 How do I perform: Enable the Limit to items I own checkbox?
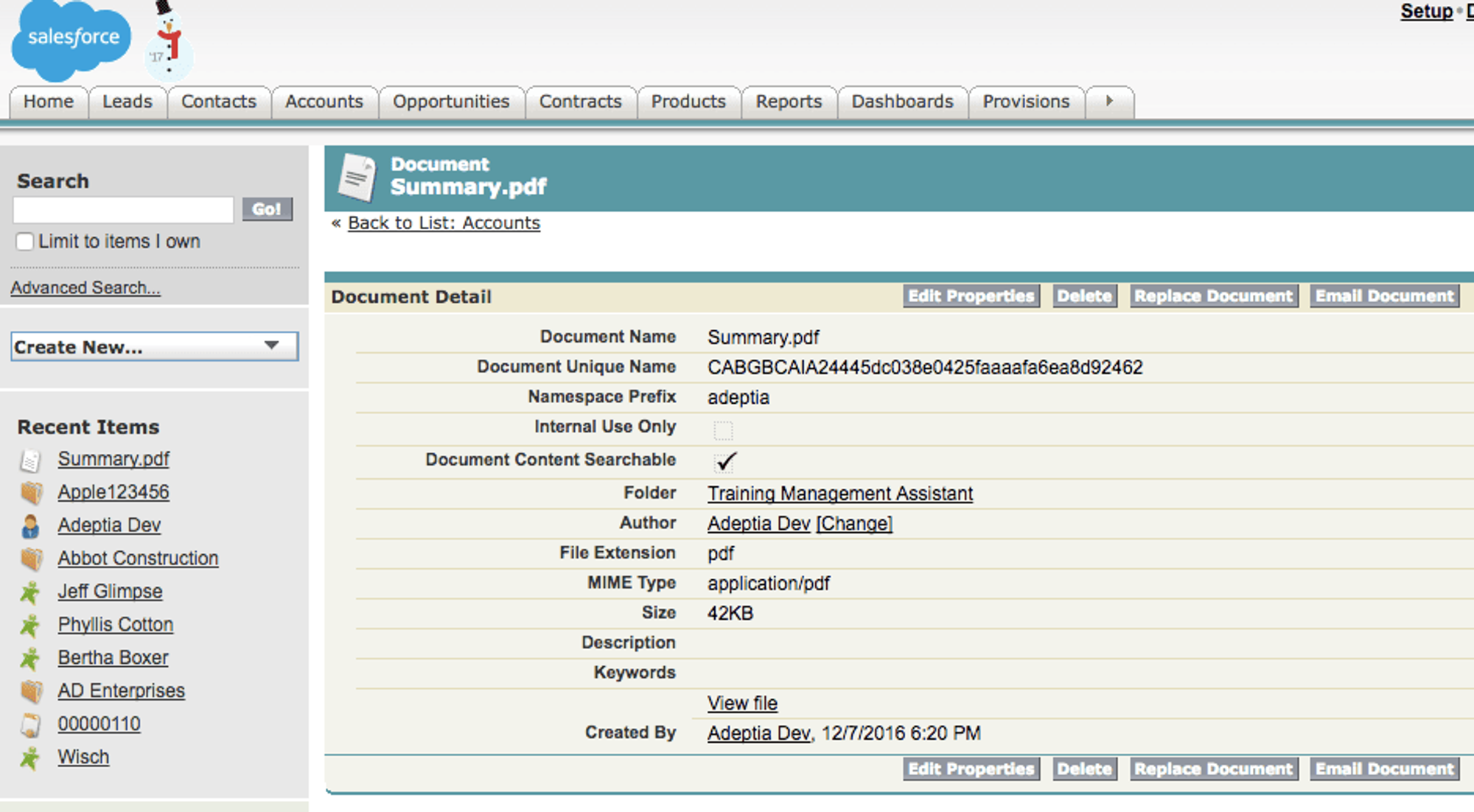(24, 242)
